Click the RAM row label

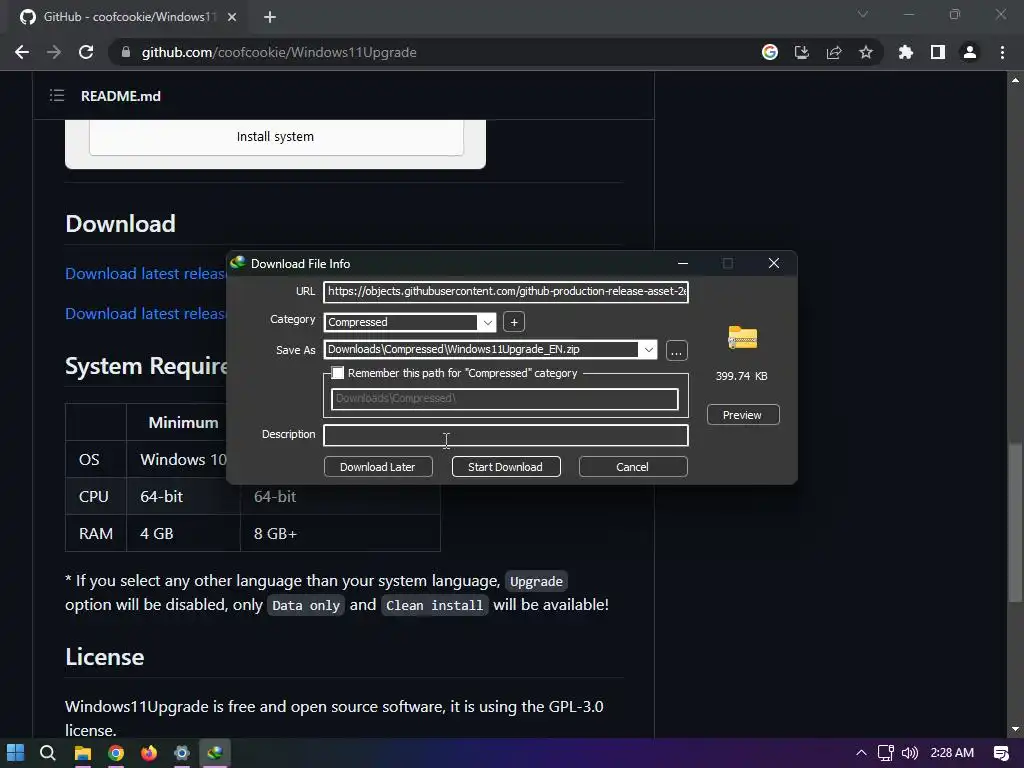(x=96, y=534)
